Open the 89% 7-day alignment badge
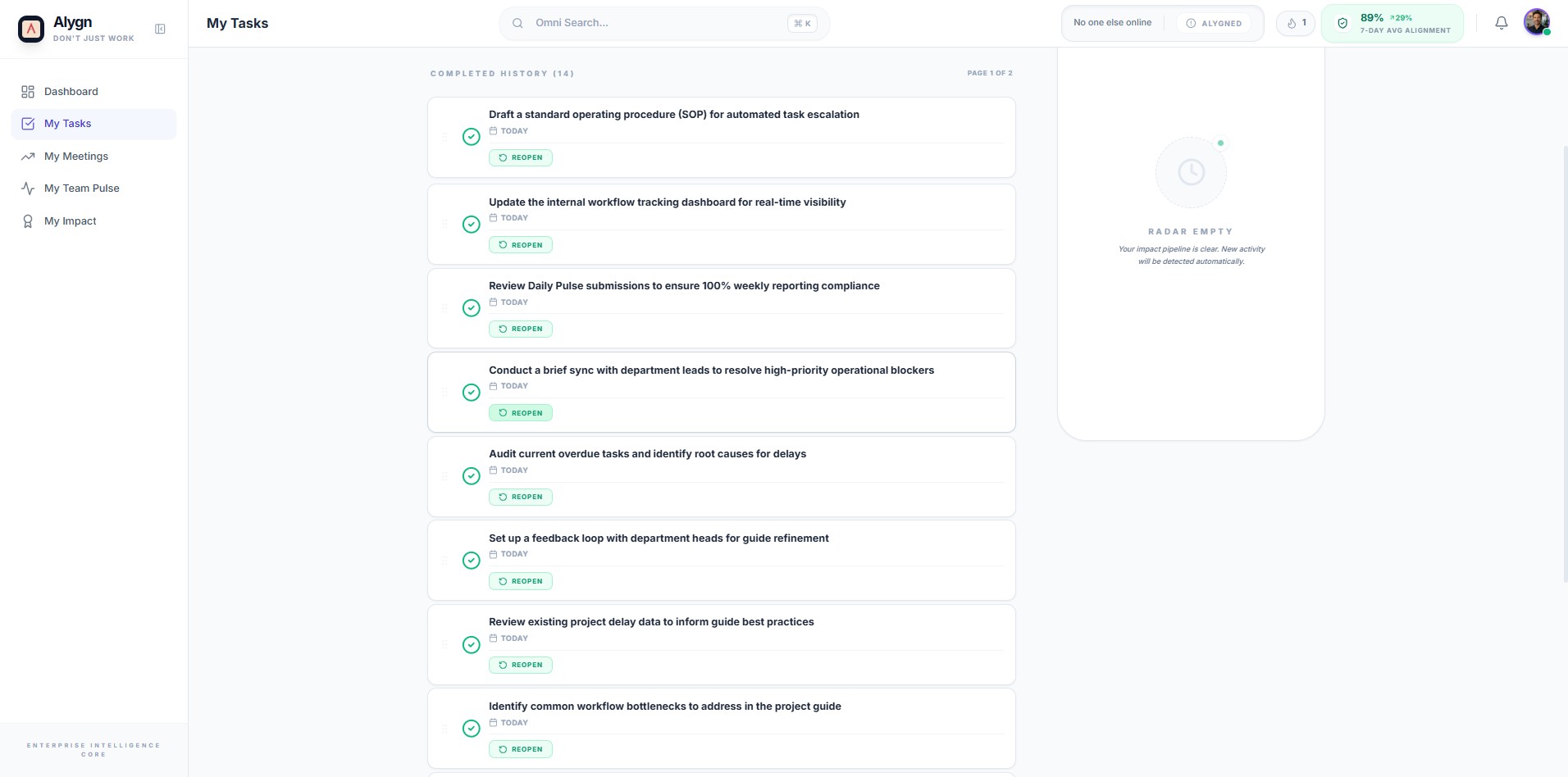 [1393, 23]
